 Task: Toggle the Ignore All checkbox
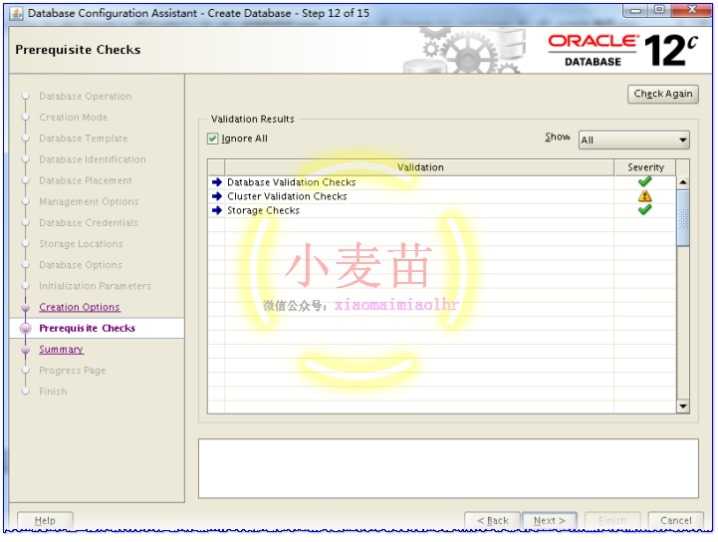[x=212, y=139]
